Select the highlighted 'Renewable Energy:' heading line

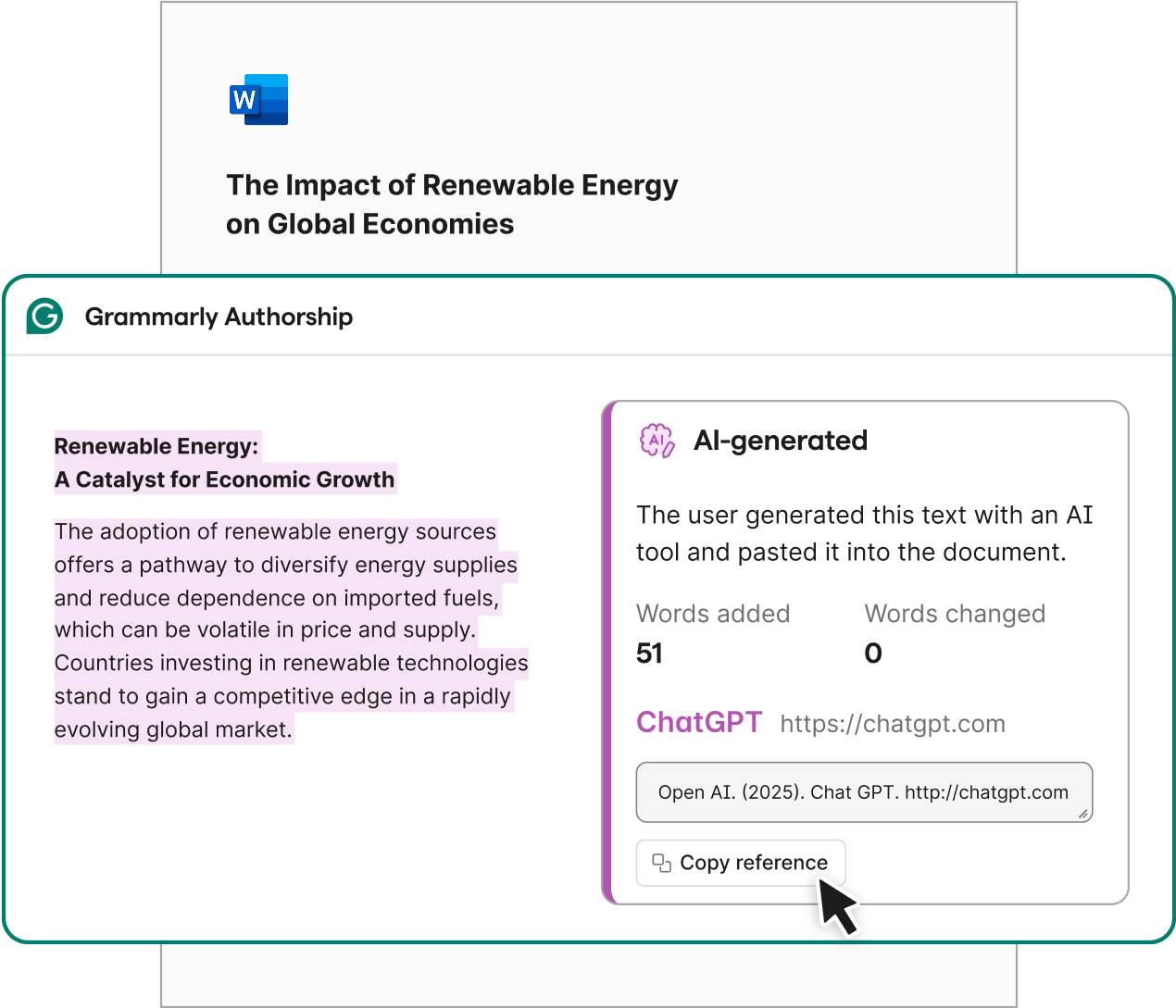point(156,446)
